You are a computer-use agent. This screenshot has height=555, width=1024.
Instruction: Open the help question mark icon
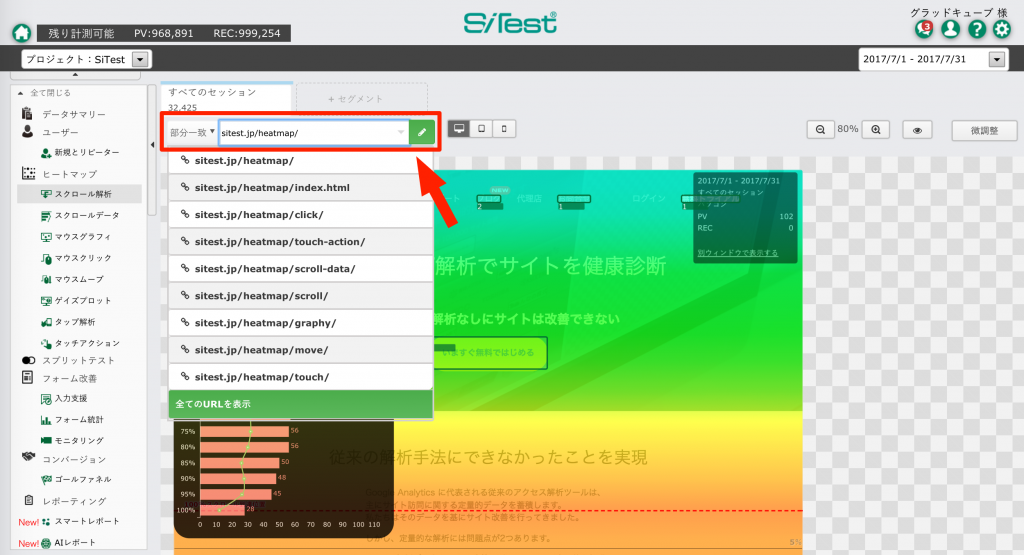(x=976, y=29)
